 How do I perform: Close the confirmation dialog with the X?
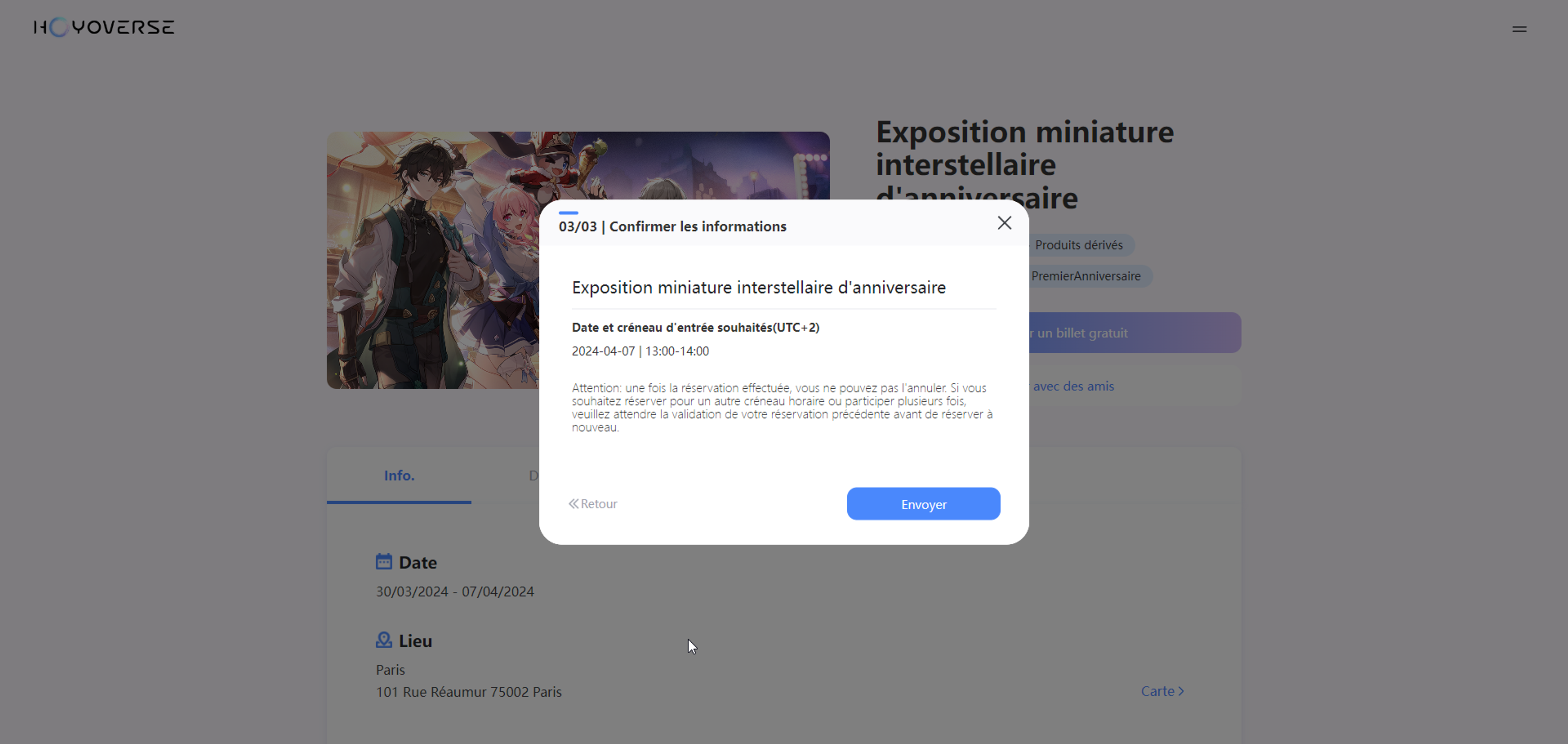coord(1004,223)
